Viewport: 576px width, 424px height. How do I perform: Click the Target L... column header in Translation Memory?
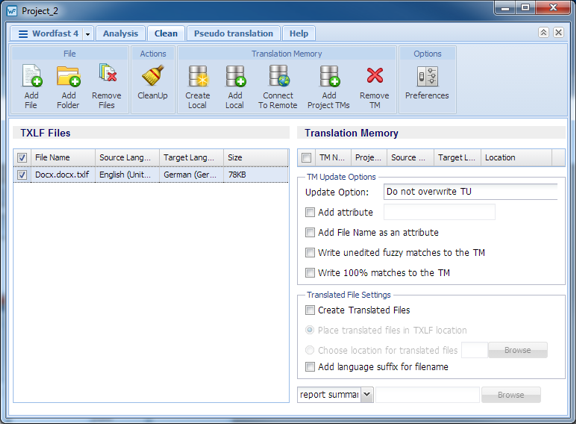pyautogui.click(x=457, y=158)
